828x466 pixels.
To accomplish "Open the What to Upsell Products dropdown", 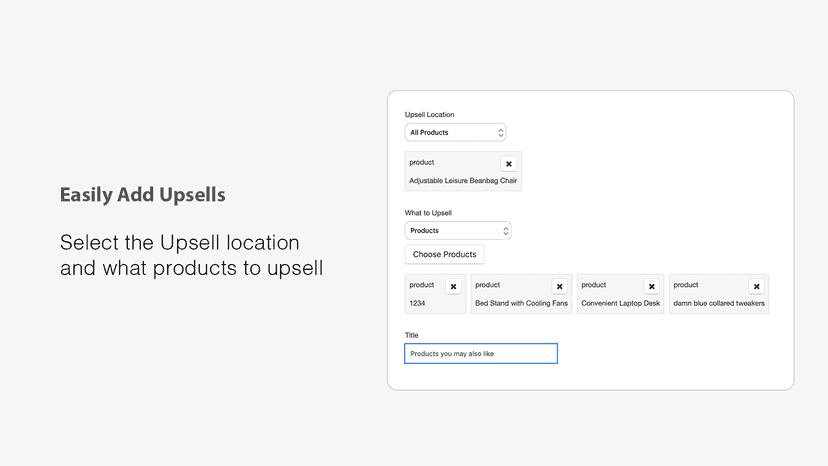I will [x=458, y=231].
